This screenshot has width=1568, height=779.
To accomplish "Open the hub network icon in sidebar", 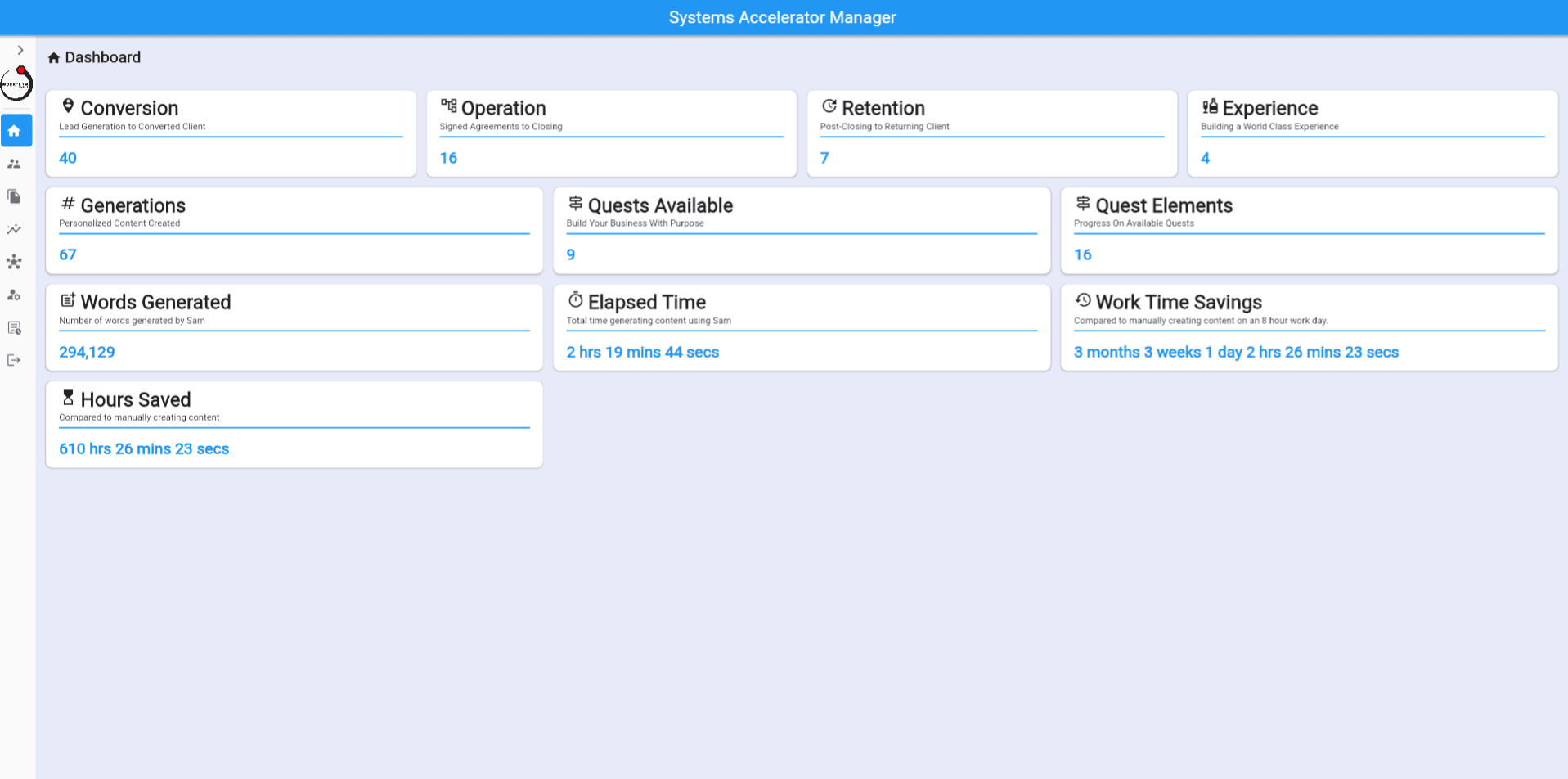I will (x=14, y=262).
